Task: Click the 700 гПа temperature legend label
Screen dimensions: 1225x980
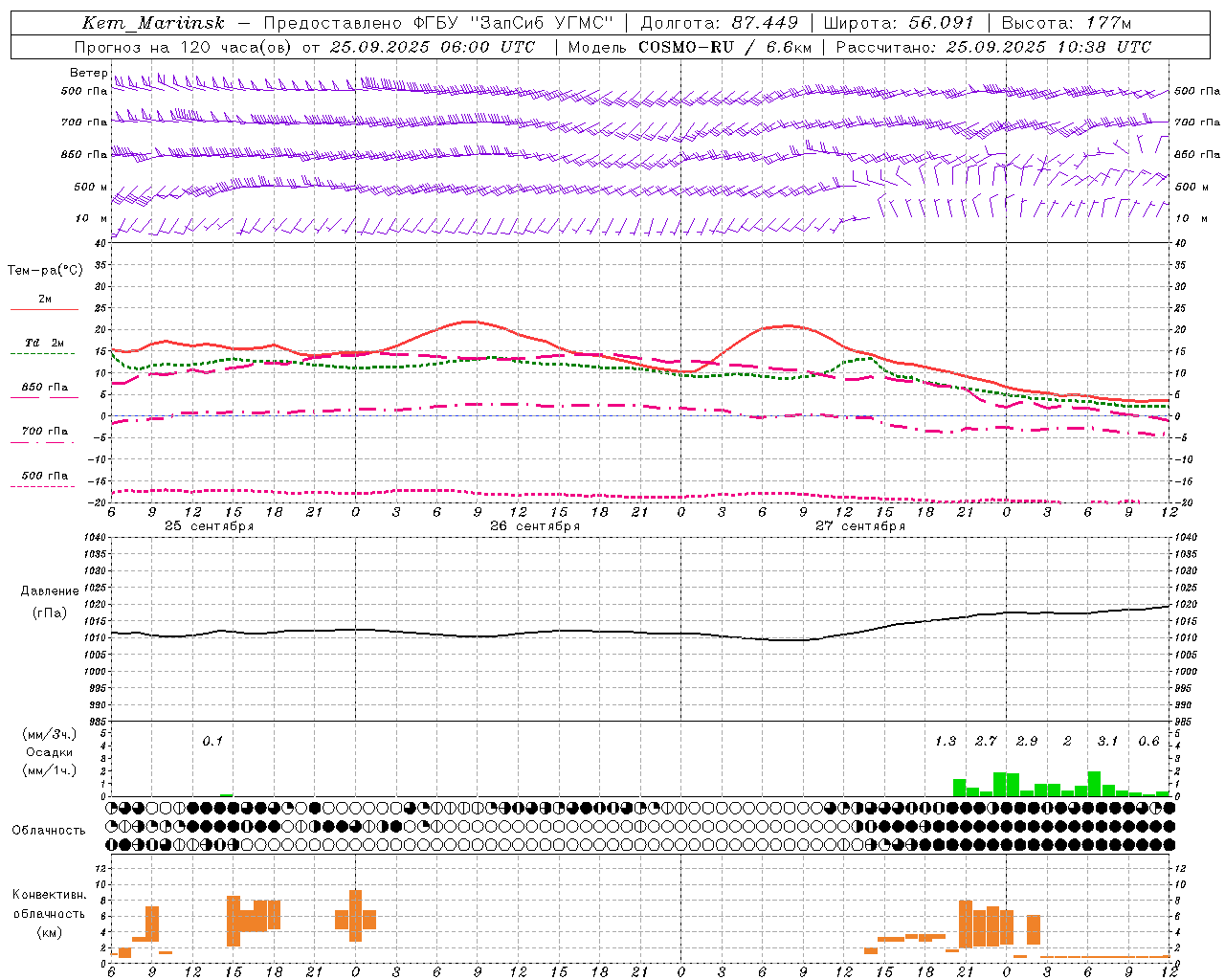Action: pyautogui.click(x=44, y=431)
